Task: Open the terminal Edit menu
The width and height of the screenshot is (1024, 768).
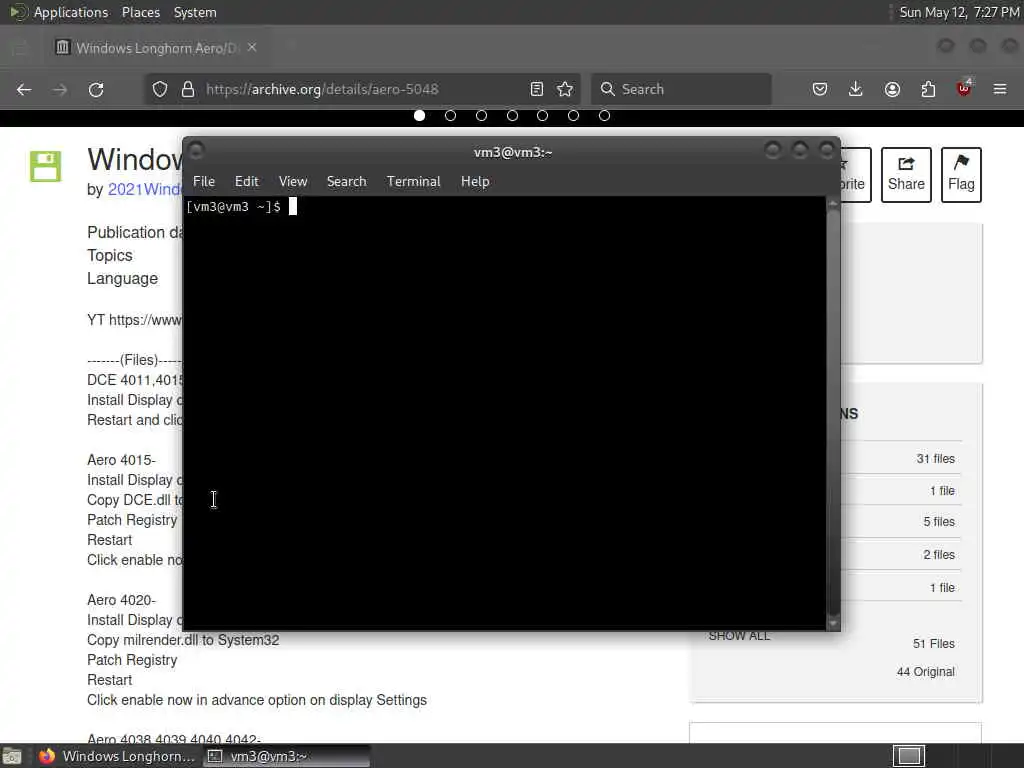Action: click(x=247, y=182)
